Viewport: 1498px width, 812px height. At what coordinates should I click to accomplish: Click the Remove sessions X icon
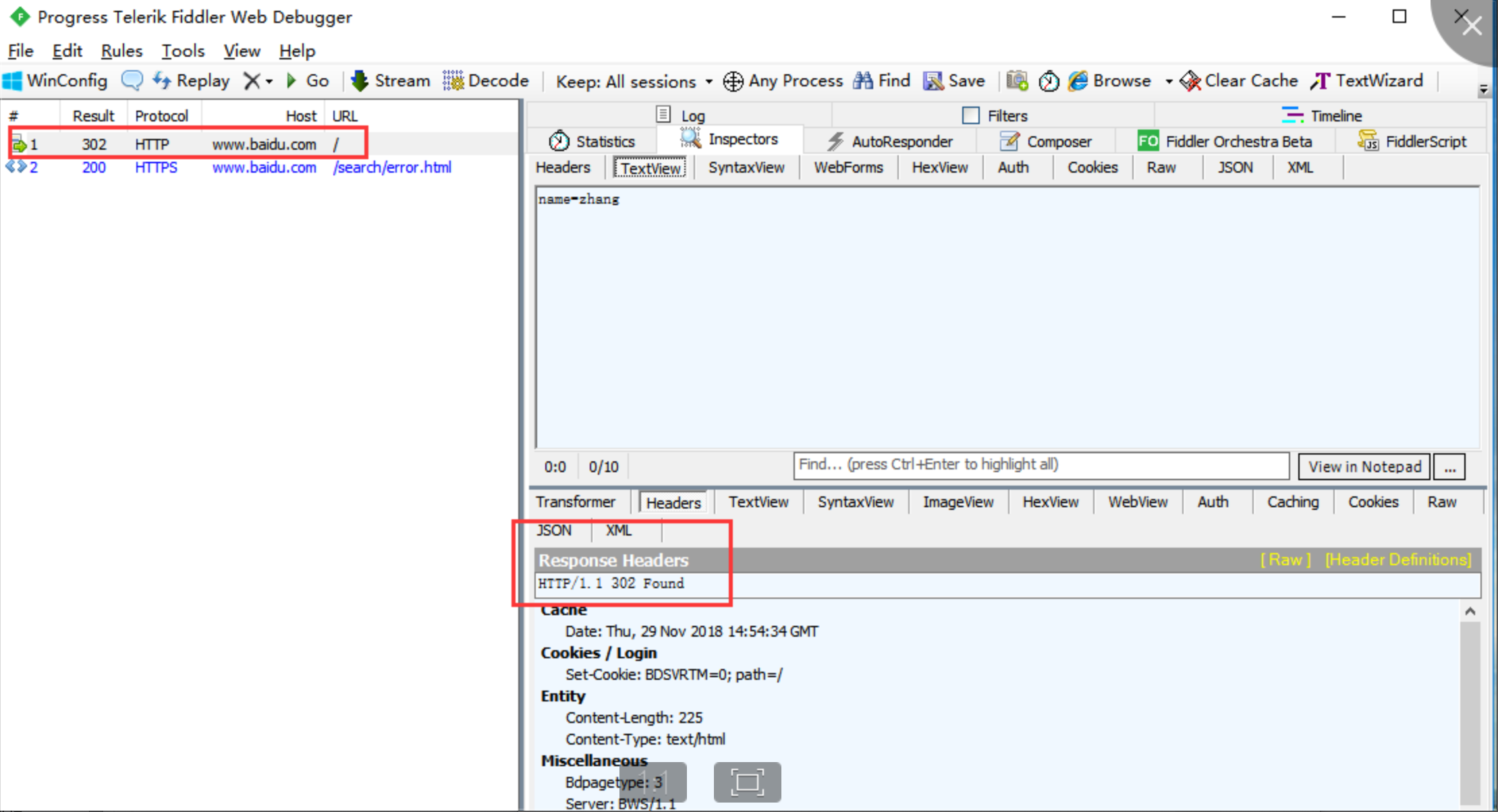[x=251, y=81]
